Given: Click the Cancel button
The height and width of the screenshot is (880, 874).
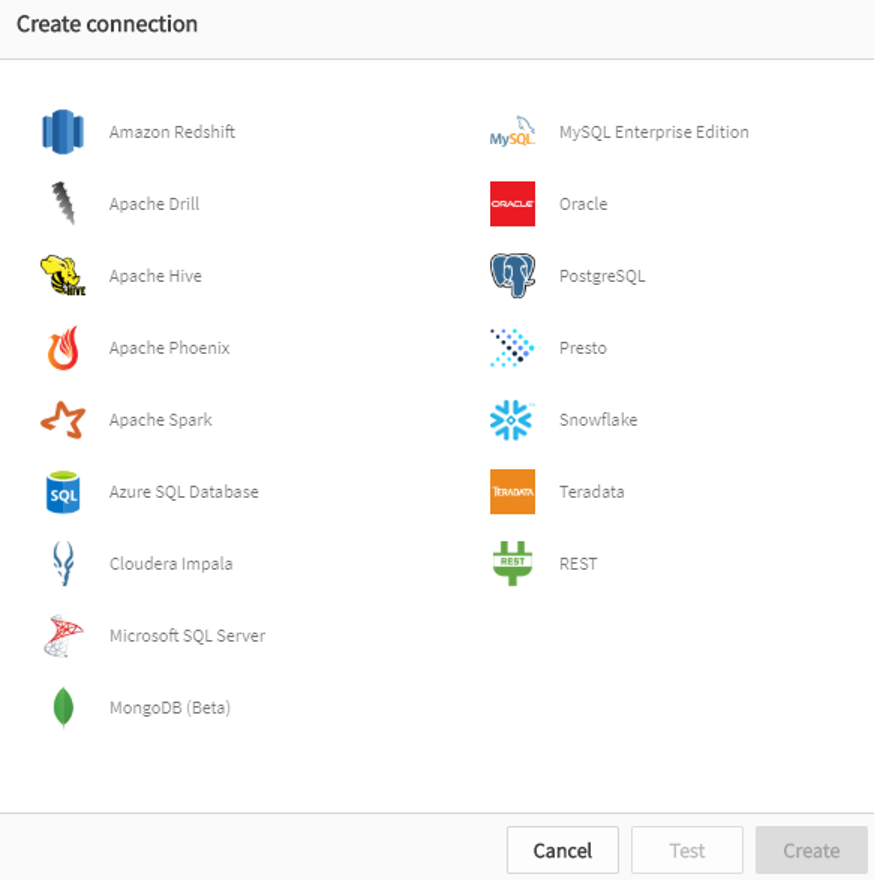Looking at the screenshot, I should [562, 850].
